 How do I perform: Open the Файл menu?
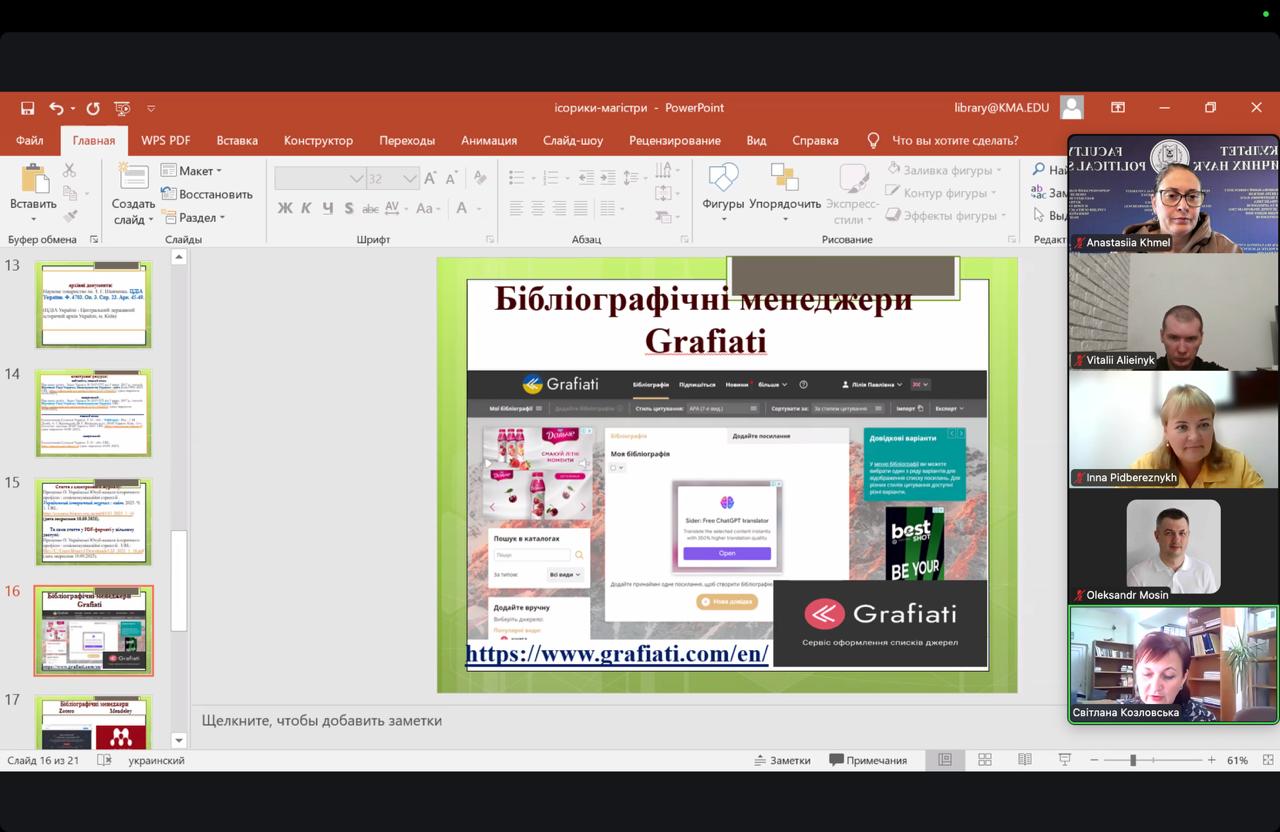point(29,140)
